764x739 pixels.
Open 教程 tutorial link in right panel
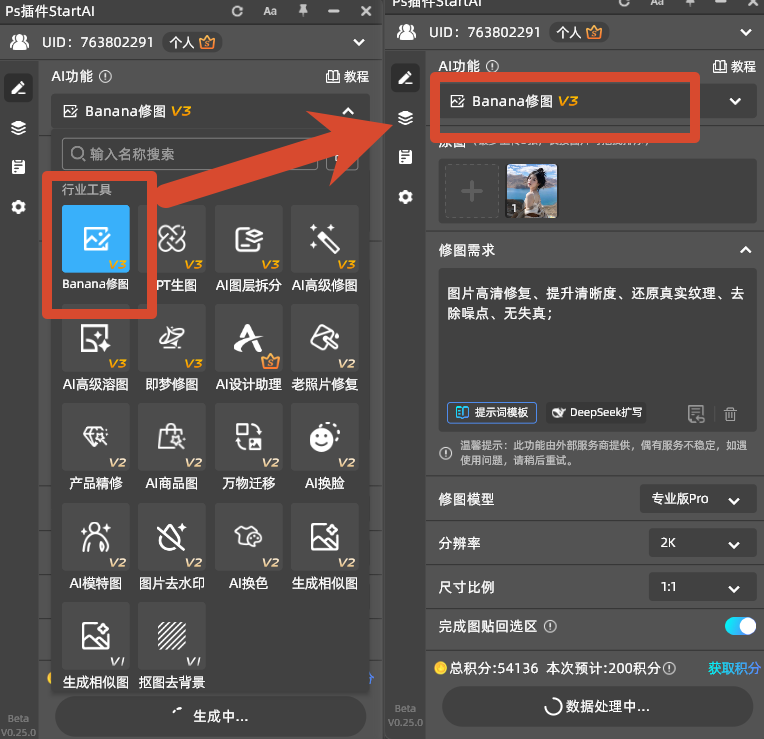point(734,66)
